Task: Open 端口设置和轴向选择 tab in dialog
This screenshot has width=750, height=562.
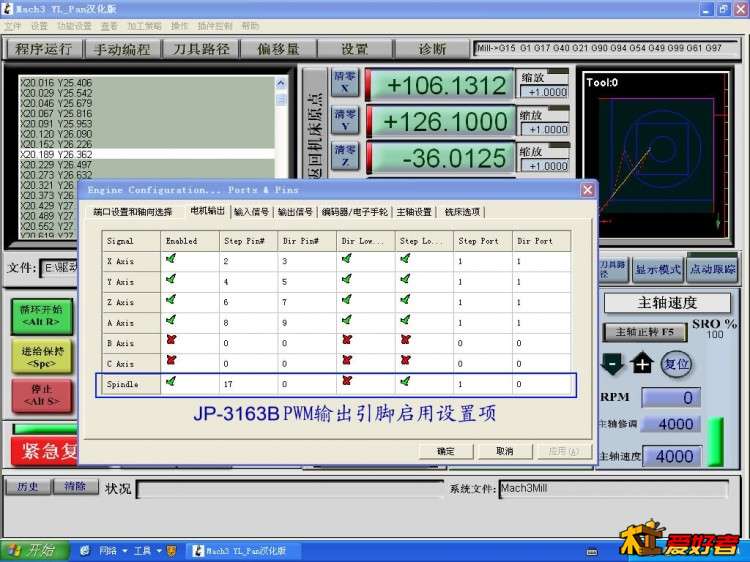Action: [x=132, y=212]
